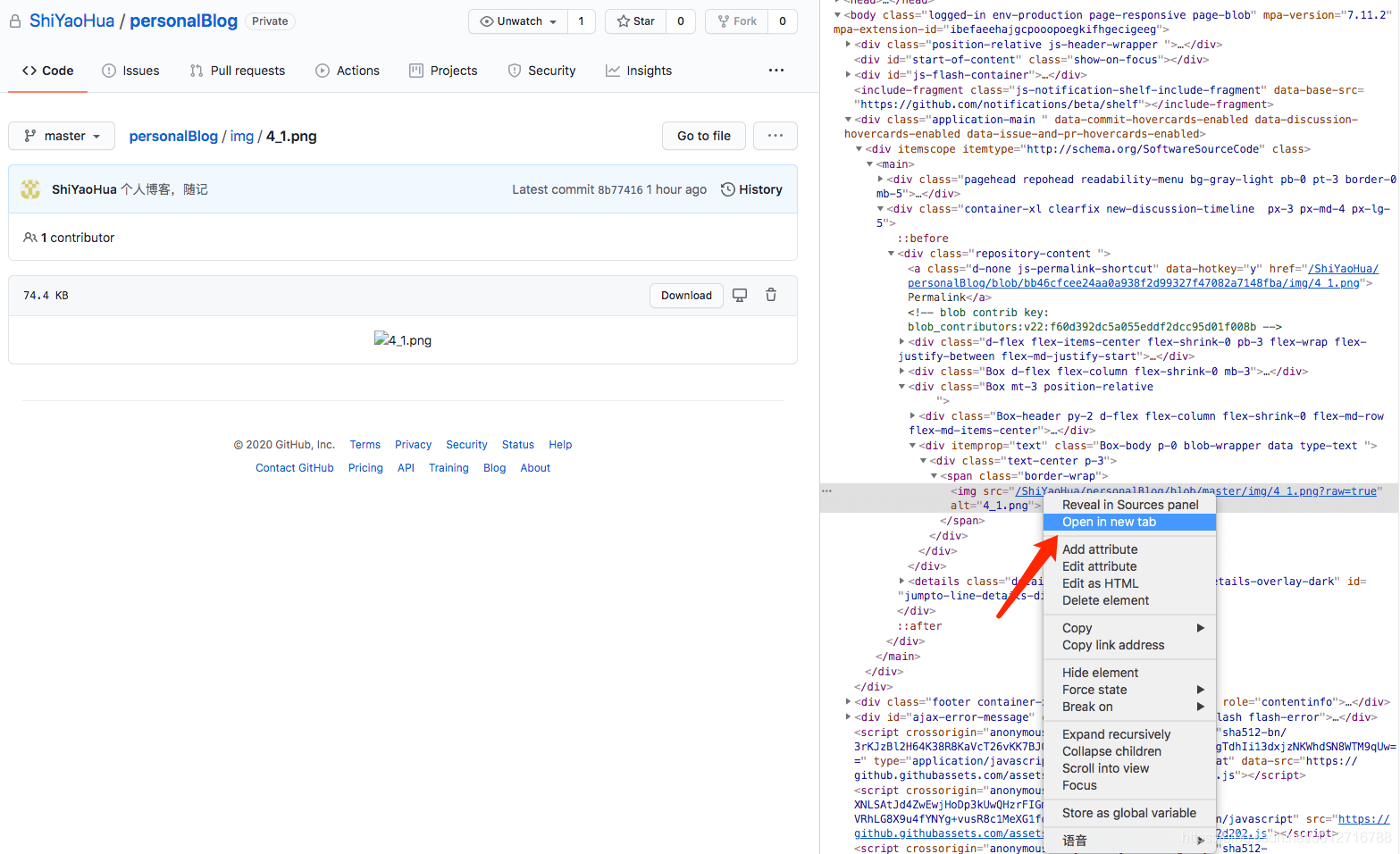
Task: Open the display source blob monitor icon
Action: [740, 296]
